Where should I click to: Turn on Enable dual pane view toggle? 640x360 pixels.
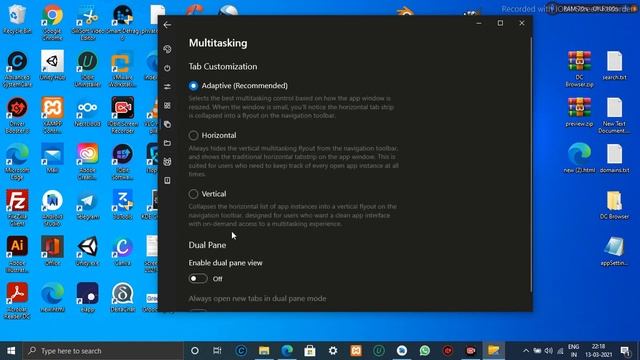pos(198,279)
